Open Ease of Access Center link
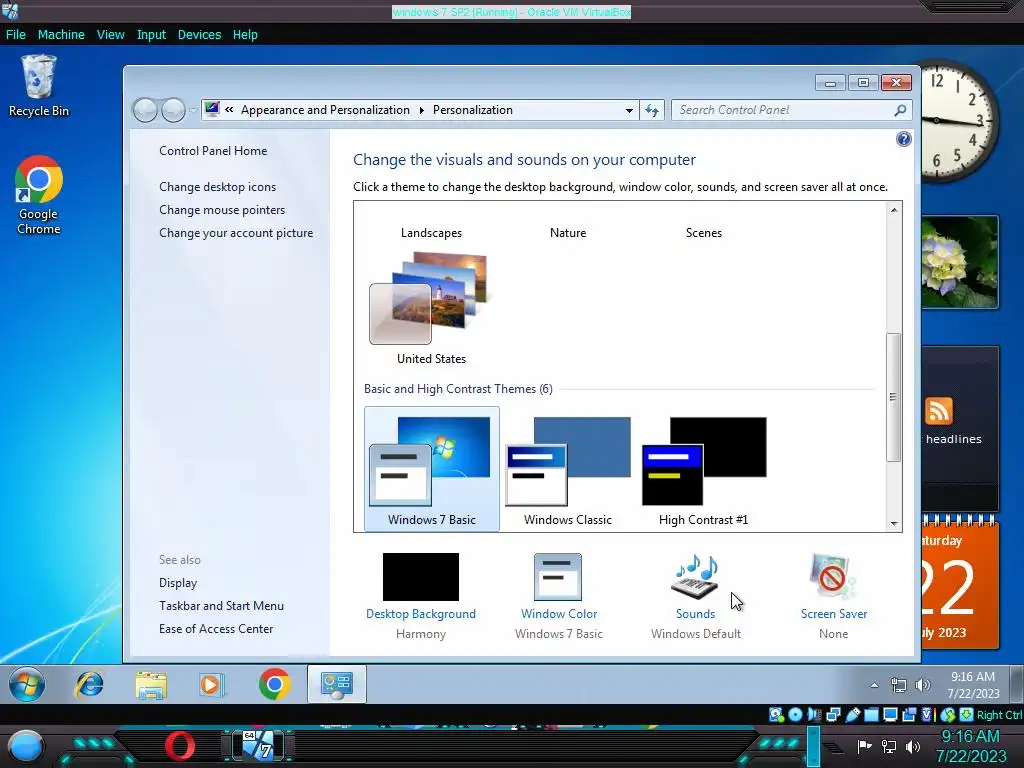The width and height of the screenshot is (1024, 768). pos(216,628)
